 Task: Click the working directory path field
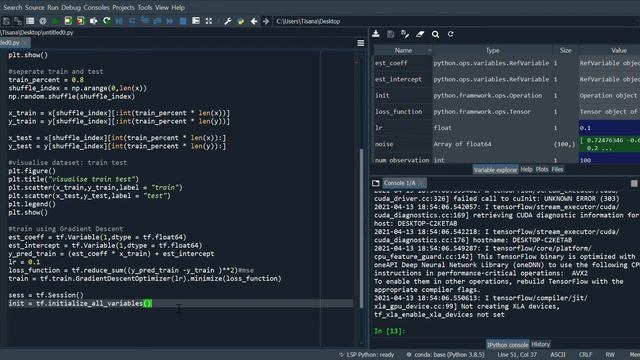click(455, 21)
